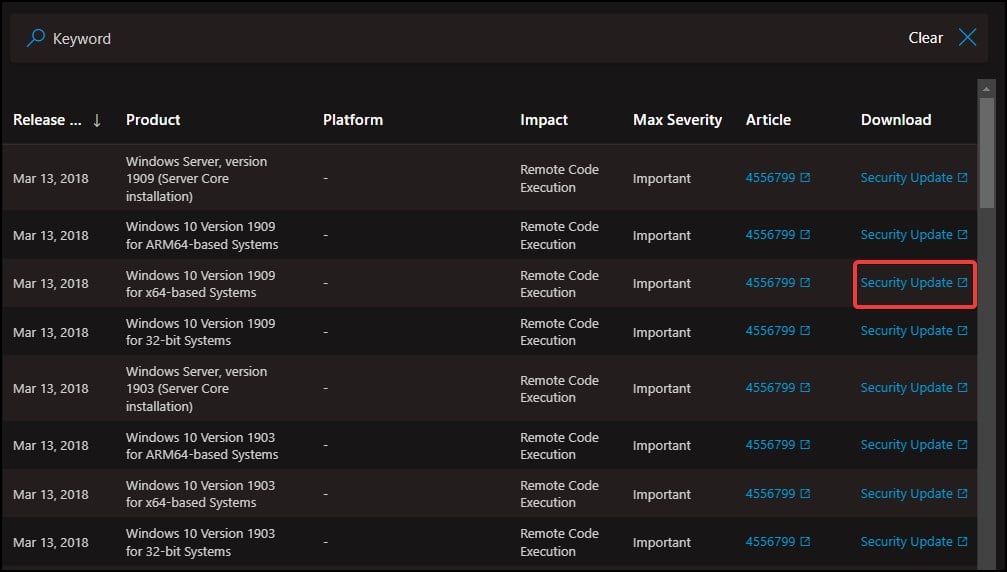Click external-link icon on Server 1903 Security Update
This screenshot has width=1007, height=572.
pos(962,388)
